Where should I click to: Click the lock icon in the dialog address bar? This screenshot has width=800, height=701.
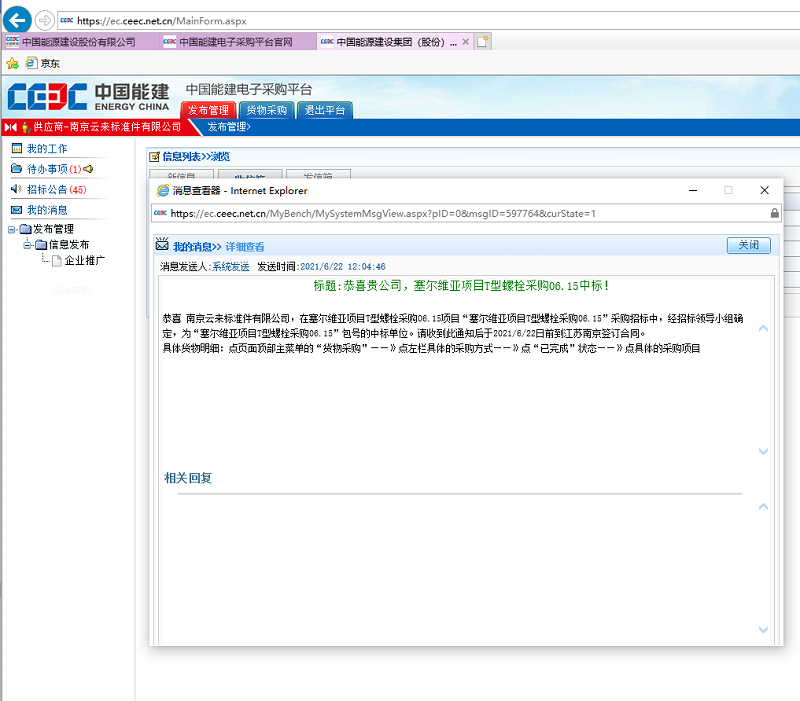pyautogui.click(x=774, y=214)
